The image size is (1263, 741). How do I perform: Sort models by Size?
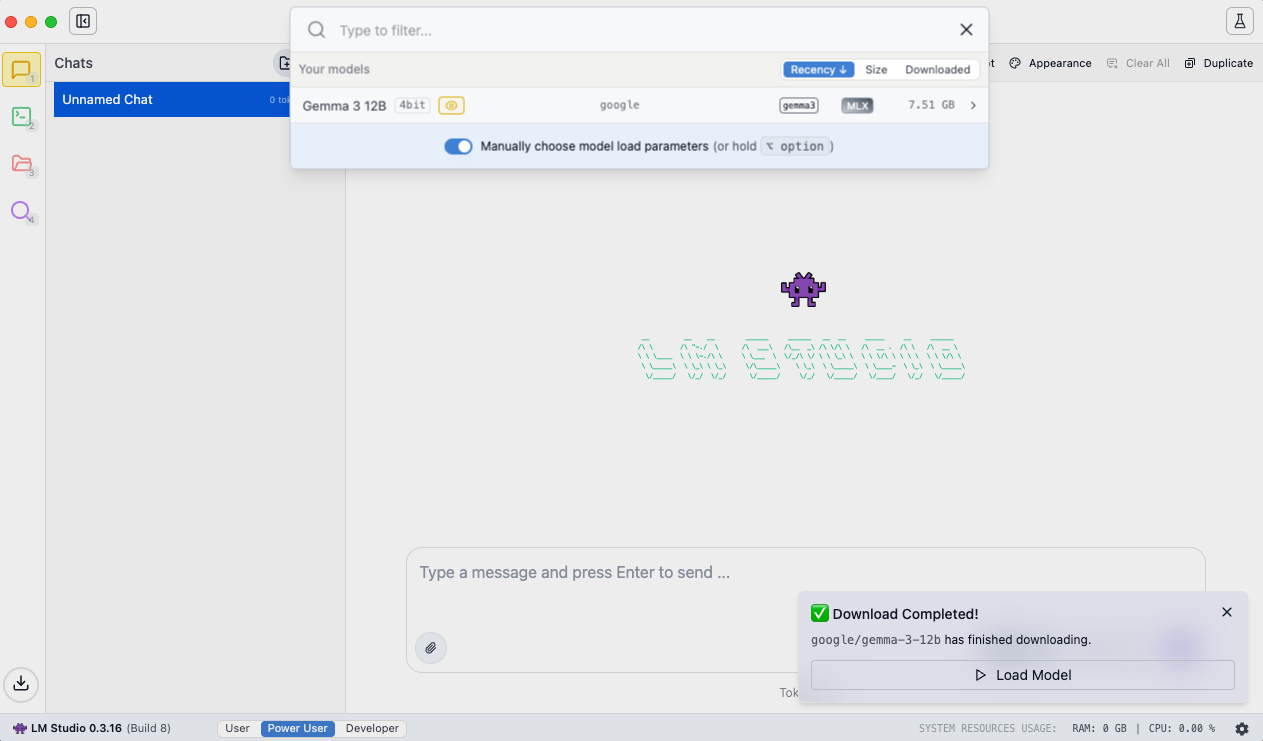(876, 69)
